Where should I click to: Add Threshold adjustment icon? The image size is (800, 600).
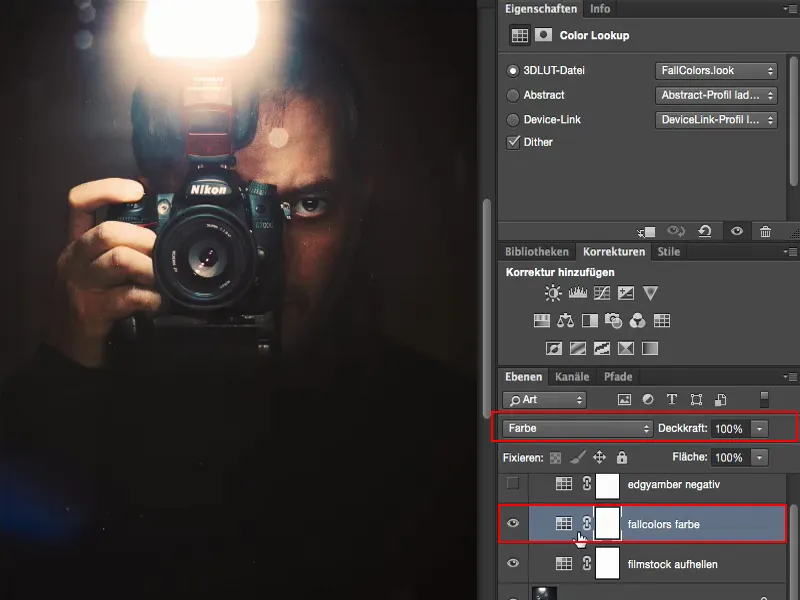pyautogui.click(x=602, y=348)
